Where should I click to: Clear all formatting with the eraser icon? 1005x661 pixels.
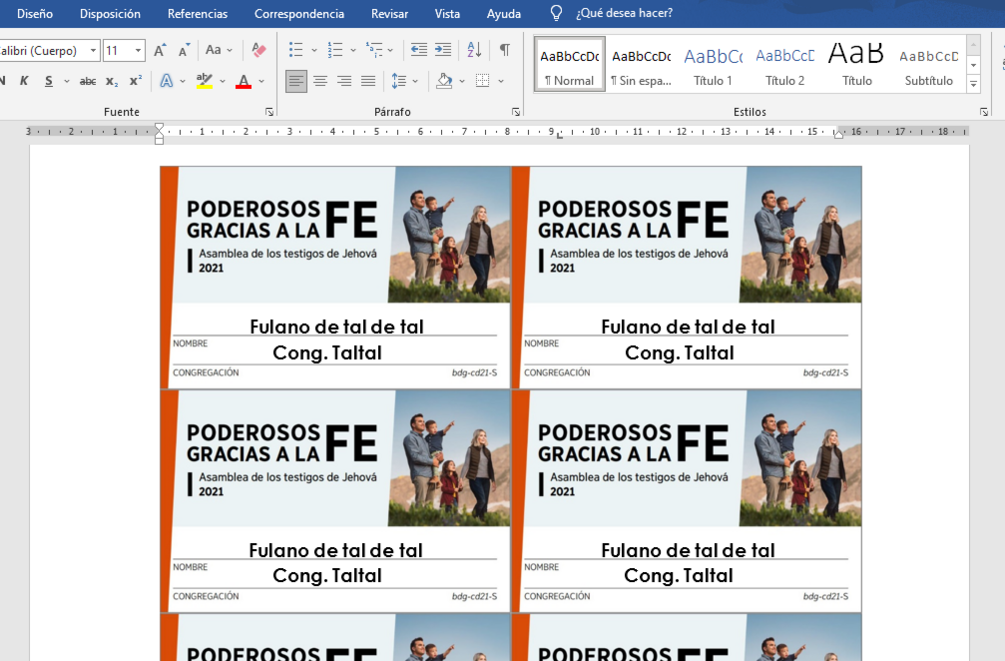259,50
